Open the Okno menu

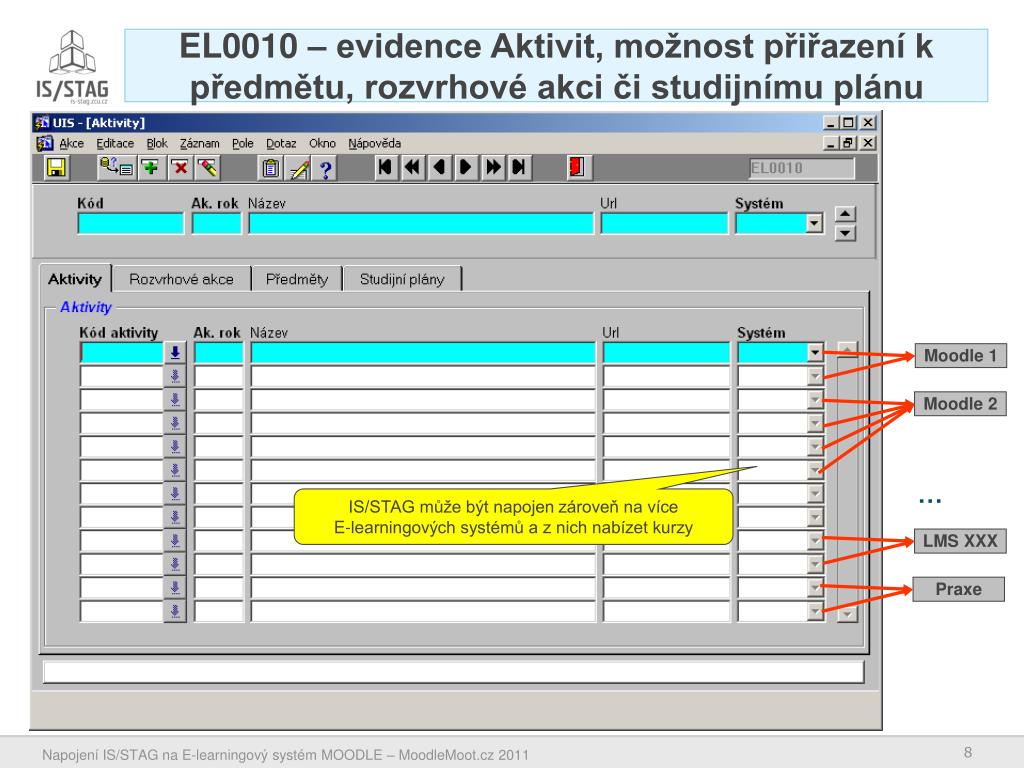coord(322,143)
